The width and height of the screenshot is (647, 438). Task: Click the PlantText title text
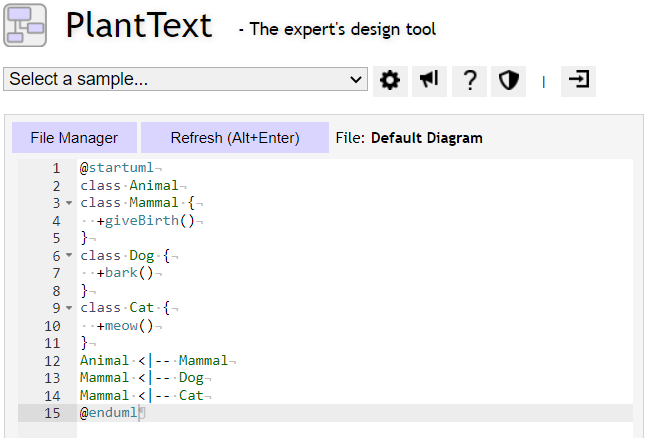point(139,26)
